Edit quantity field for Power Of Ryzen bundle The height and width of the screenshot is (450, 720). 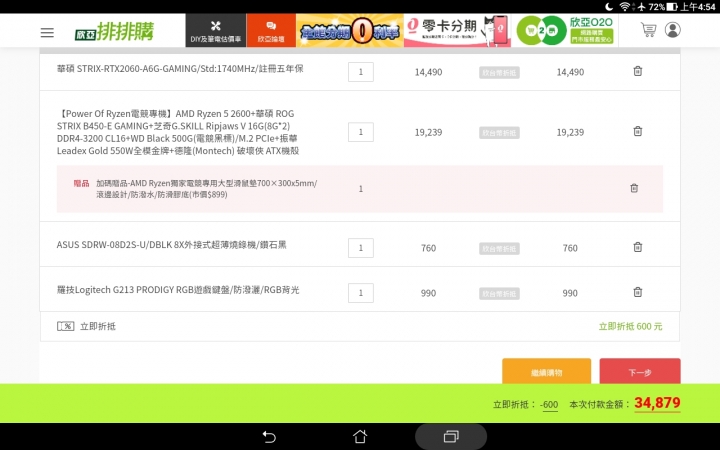click(x=361, y=132)
